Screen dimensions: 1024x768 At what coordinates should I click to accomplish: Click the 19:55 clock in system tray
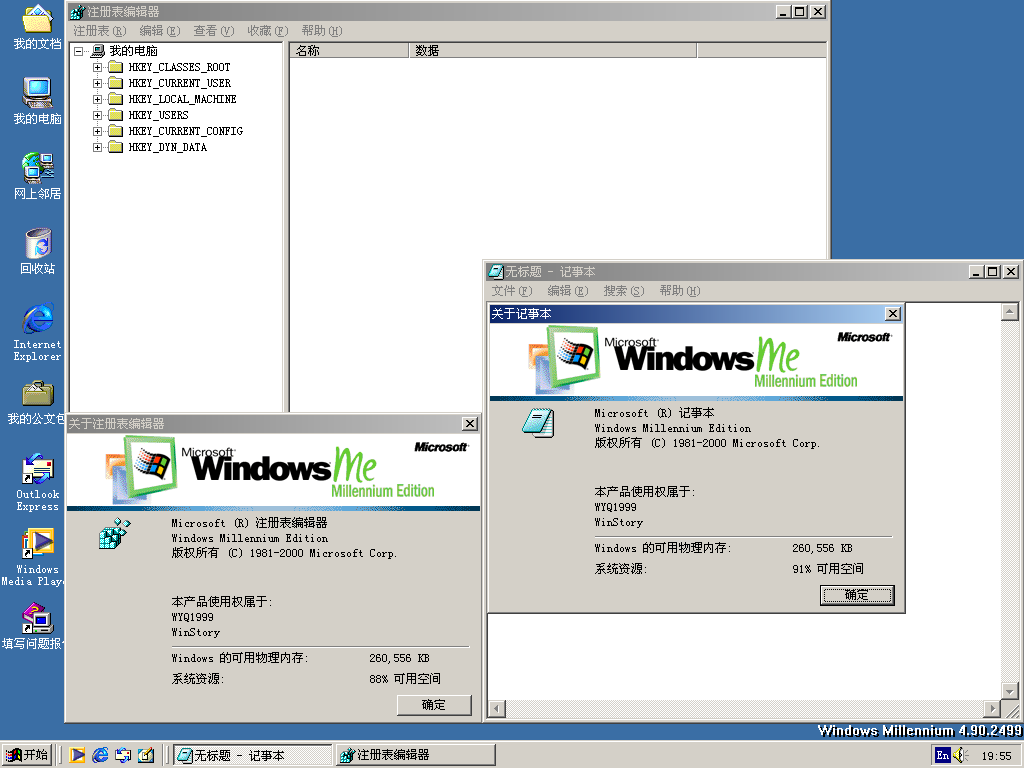(997, 756)
